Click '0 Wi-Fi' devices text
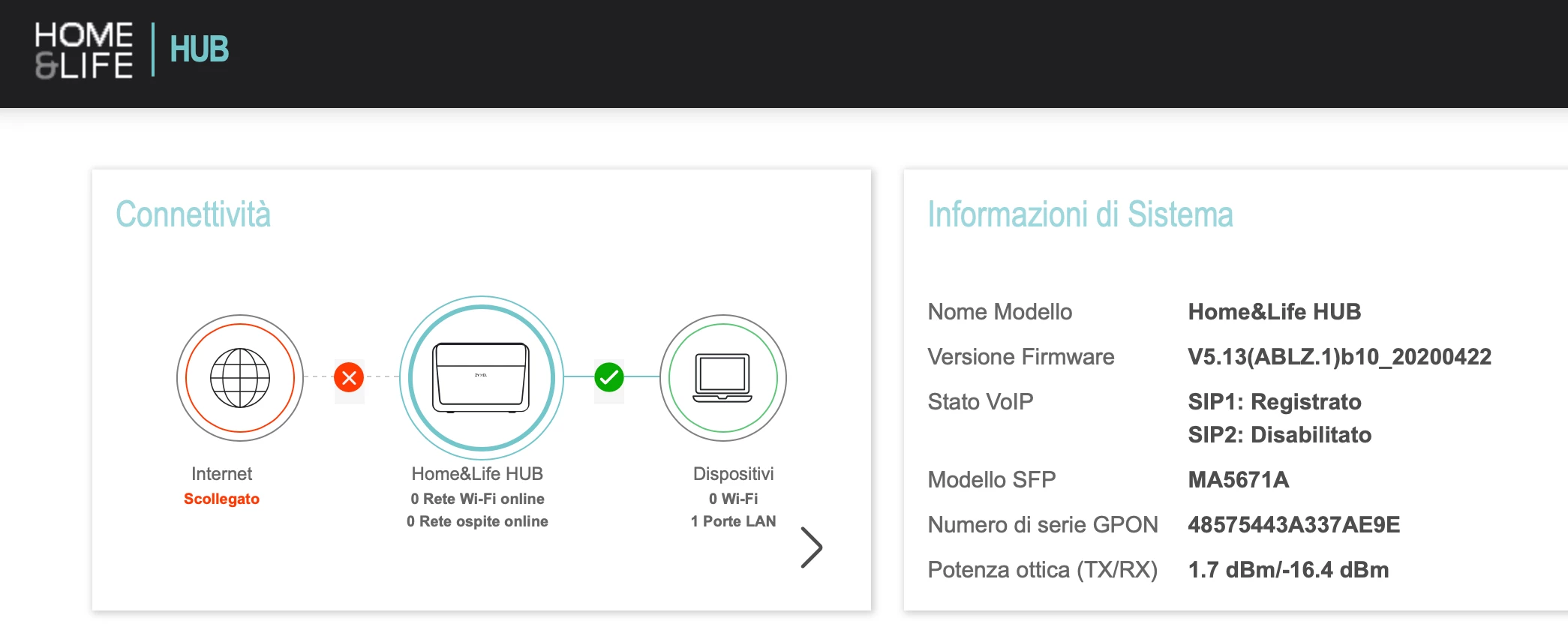Image resolution: width=1568 pixels, height=630 pixels. (733, 499)
